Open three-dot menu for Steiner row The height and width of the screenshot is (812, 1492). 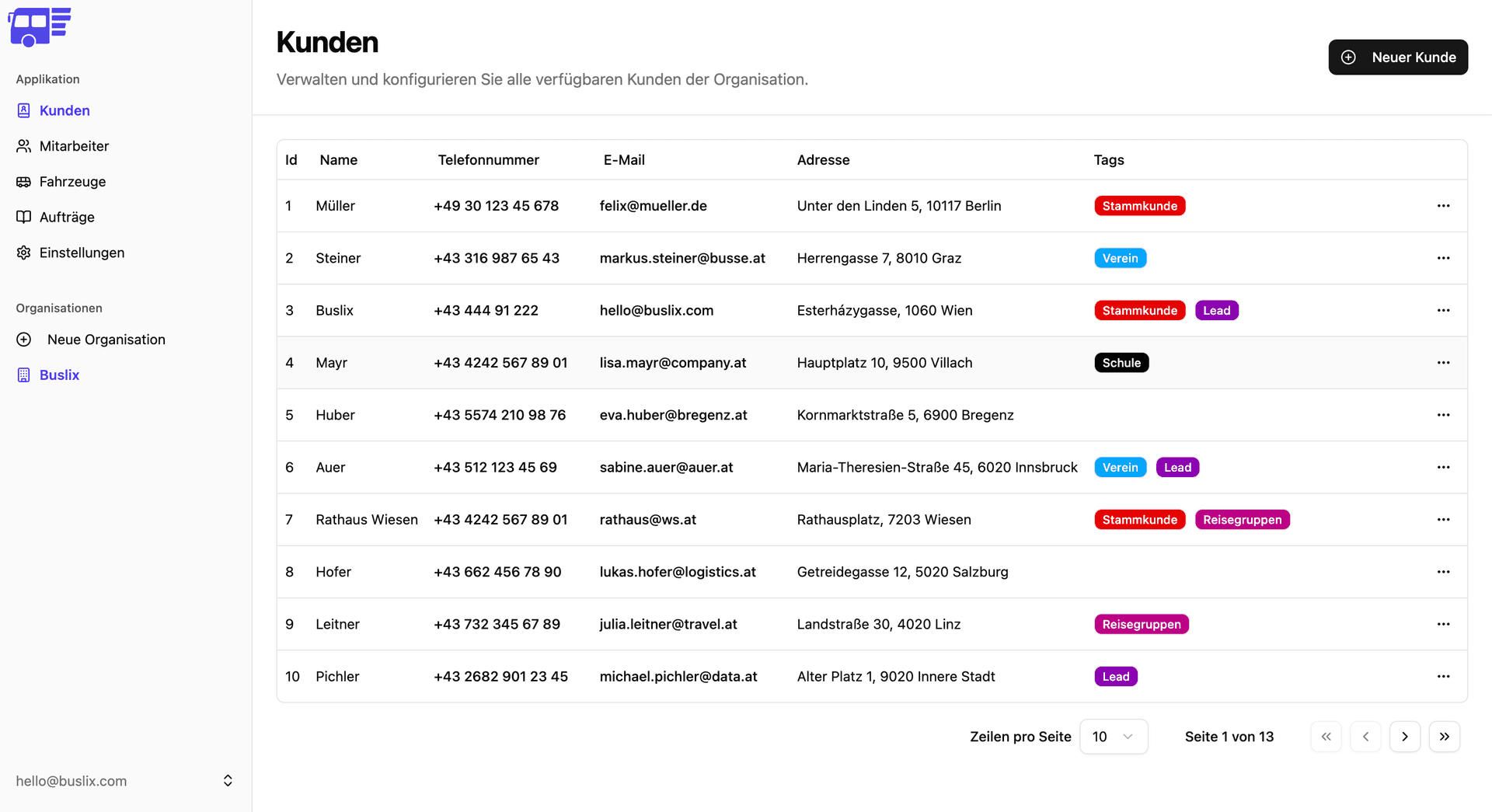1443,258
